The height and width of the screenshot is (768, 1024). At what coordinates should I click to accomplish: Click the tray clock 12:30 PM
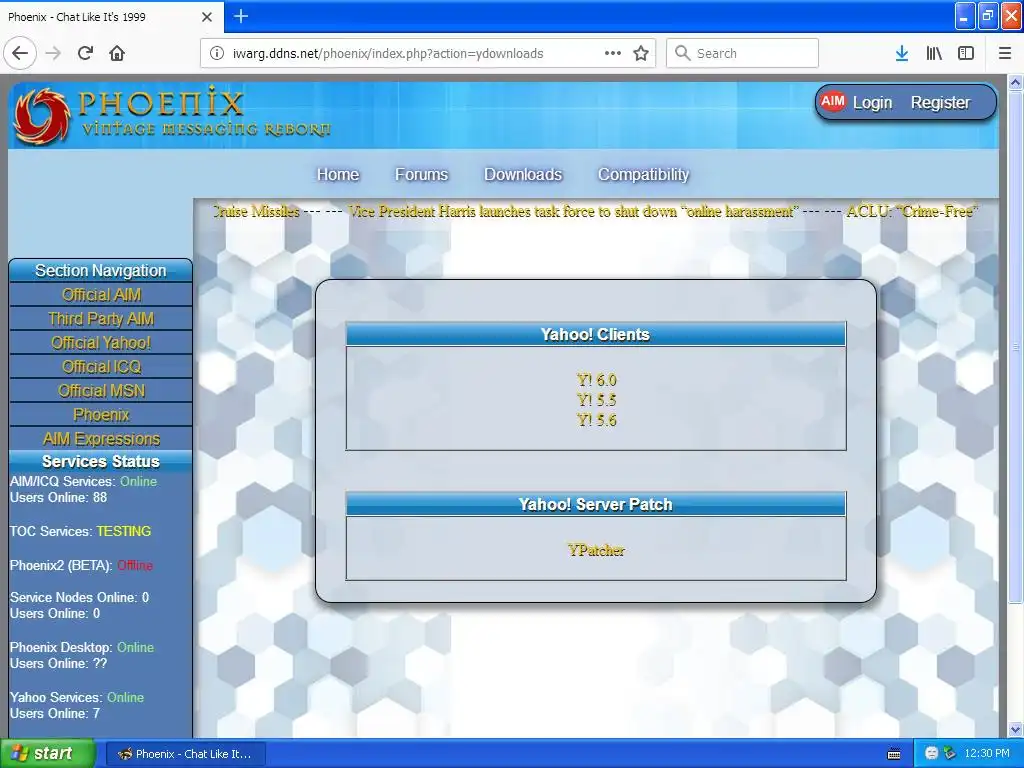tap(987, 753)
